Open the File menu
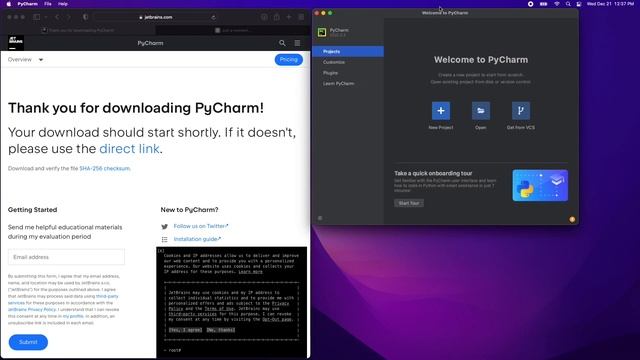Image resolution: width=640 pixels, height=360 pixels. [x=48, y=4]
